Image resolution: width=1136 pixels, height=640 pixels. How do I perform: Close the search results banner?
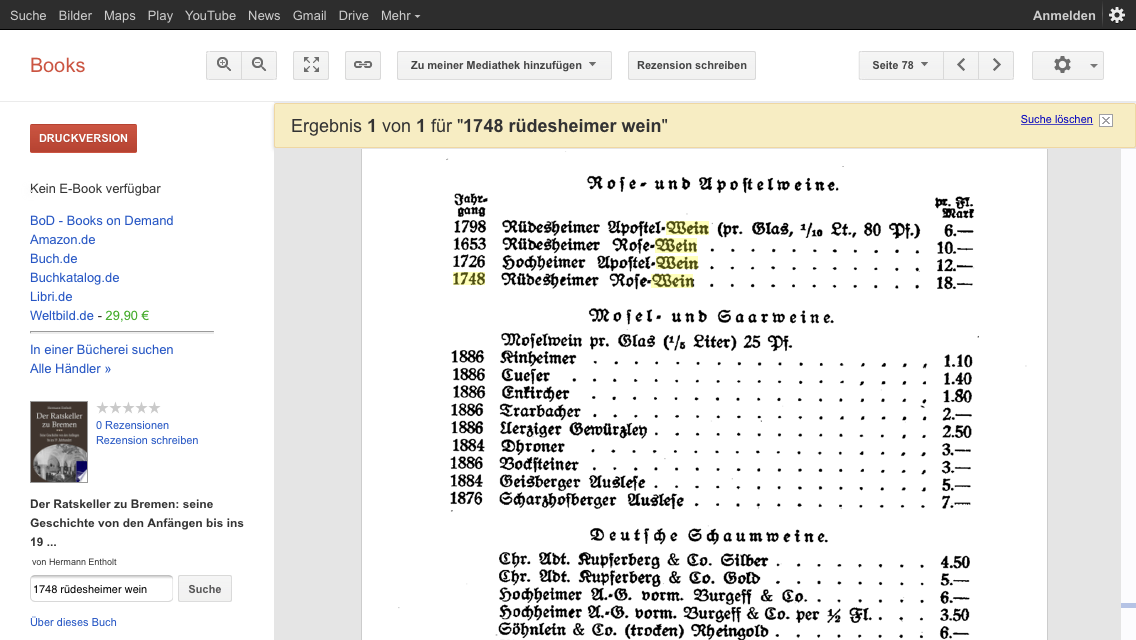pos(1105,120)
